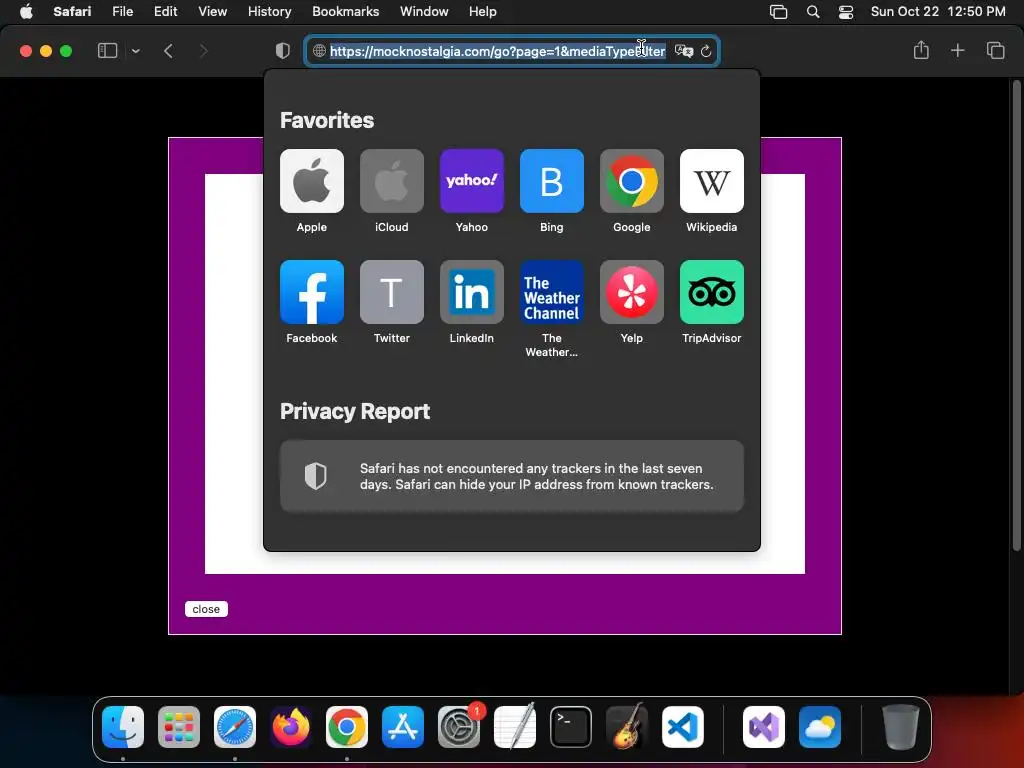The width and height of the screenshot is (1024, 768).
Task: Open the Yelp favorite
Action: [x=632, y=292]
